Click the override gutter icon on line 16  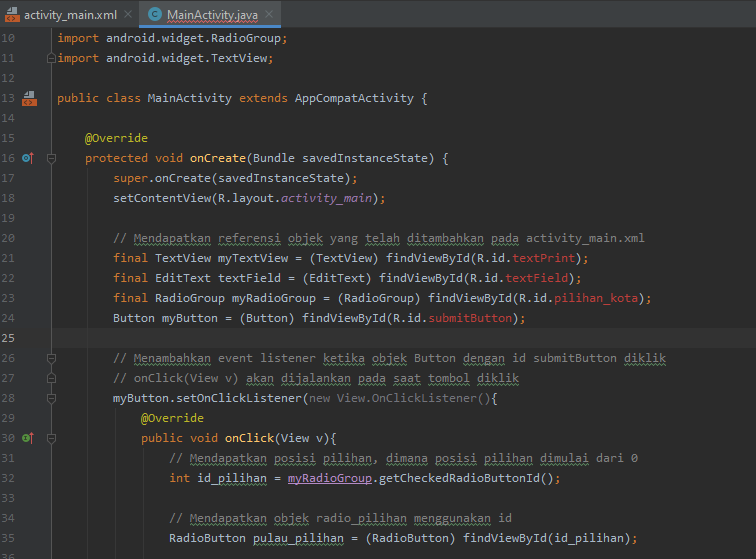pyautogui.click(x=28, y=158)
